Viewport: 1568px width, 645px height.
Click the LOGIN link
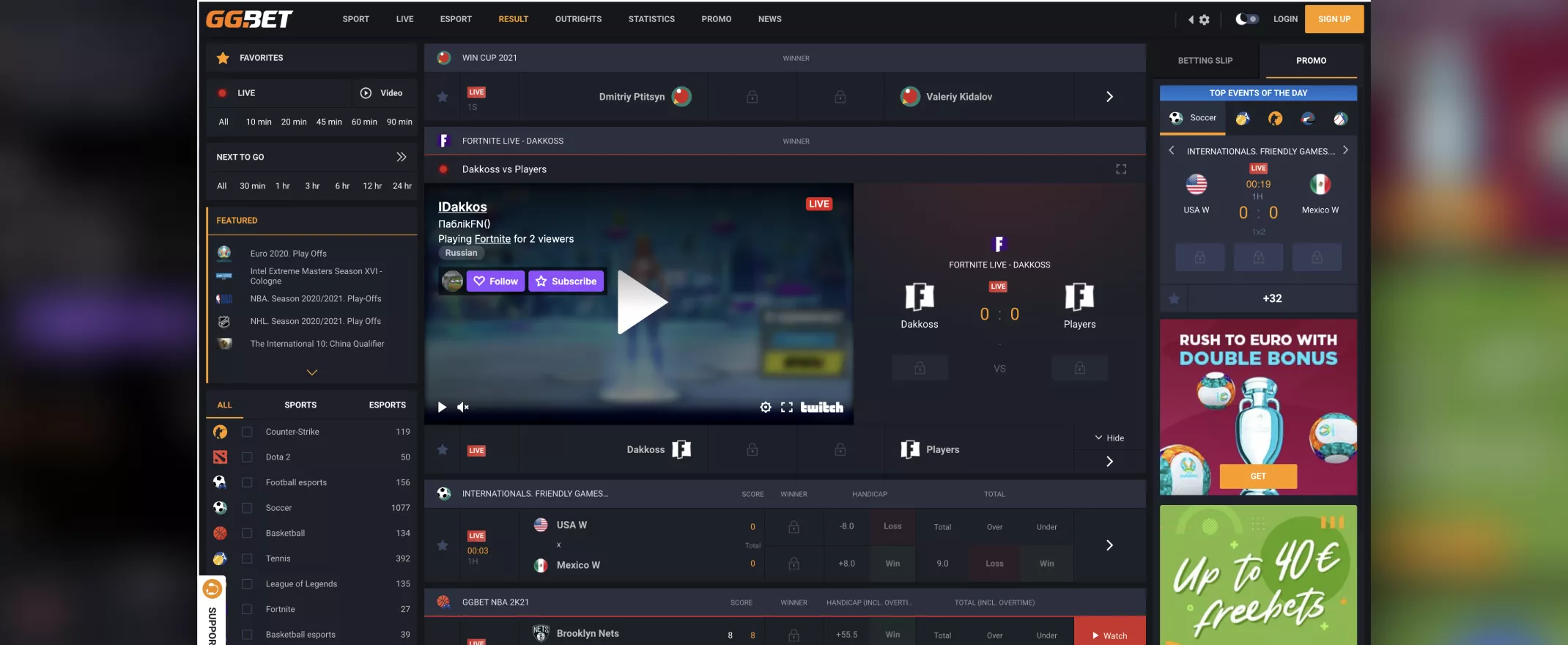coord(1285,19)
